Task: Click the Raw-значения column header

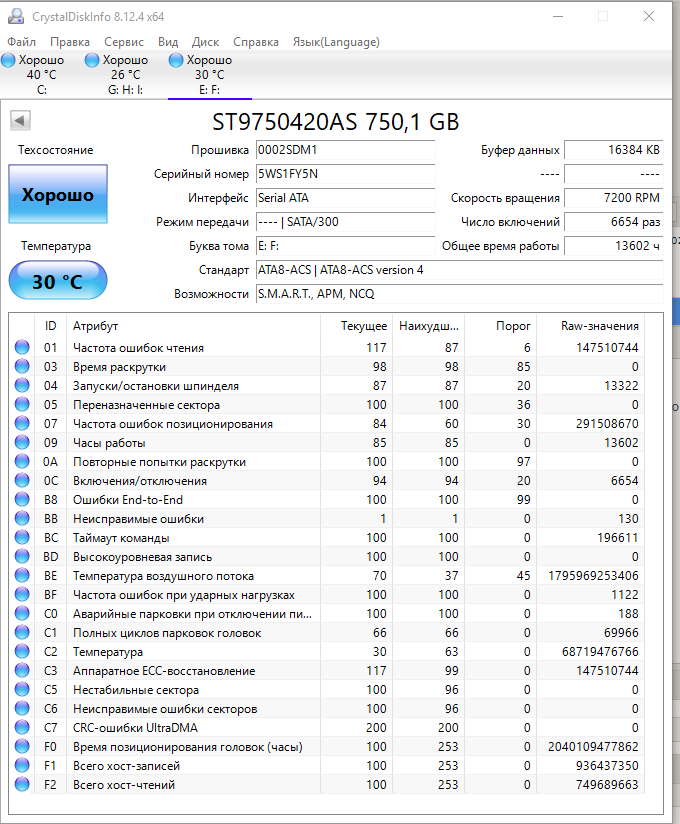Action: click(x=591, y=326)
